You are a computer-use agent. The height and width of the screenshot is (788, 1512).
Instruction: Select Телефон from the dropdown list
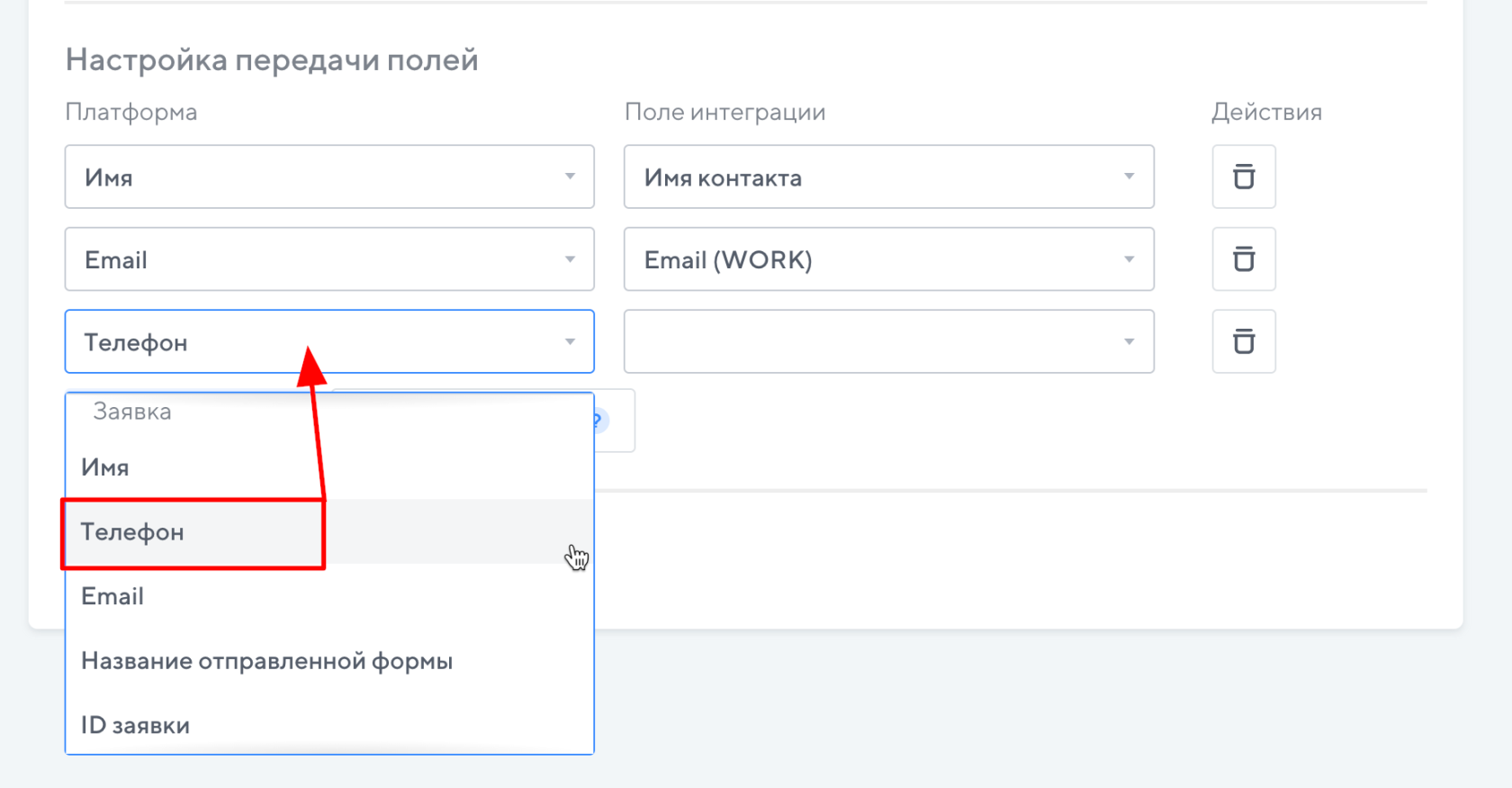tap(329, 532)
